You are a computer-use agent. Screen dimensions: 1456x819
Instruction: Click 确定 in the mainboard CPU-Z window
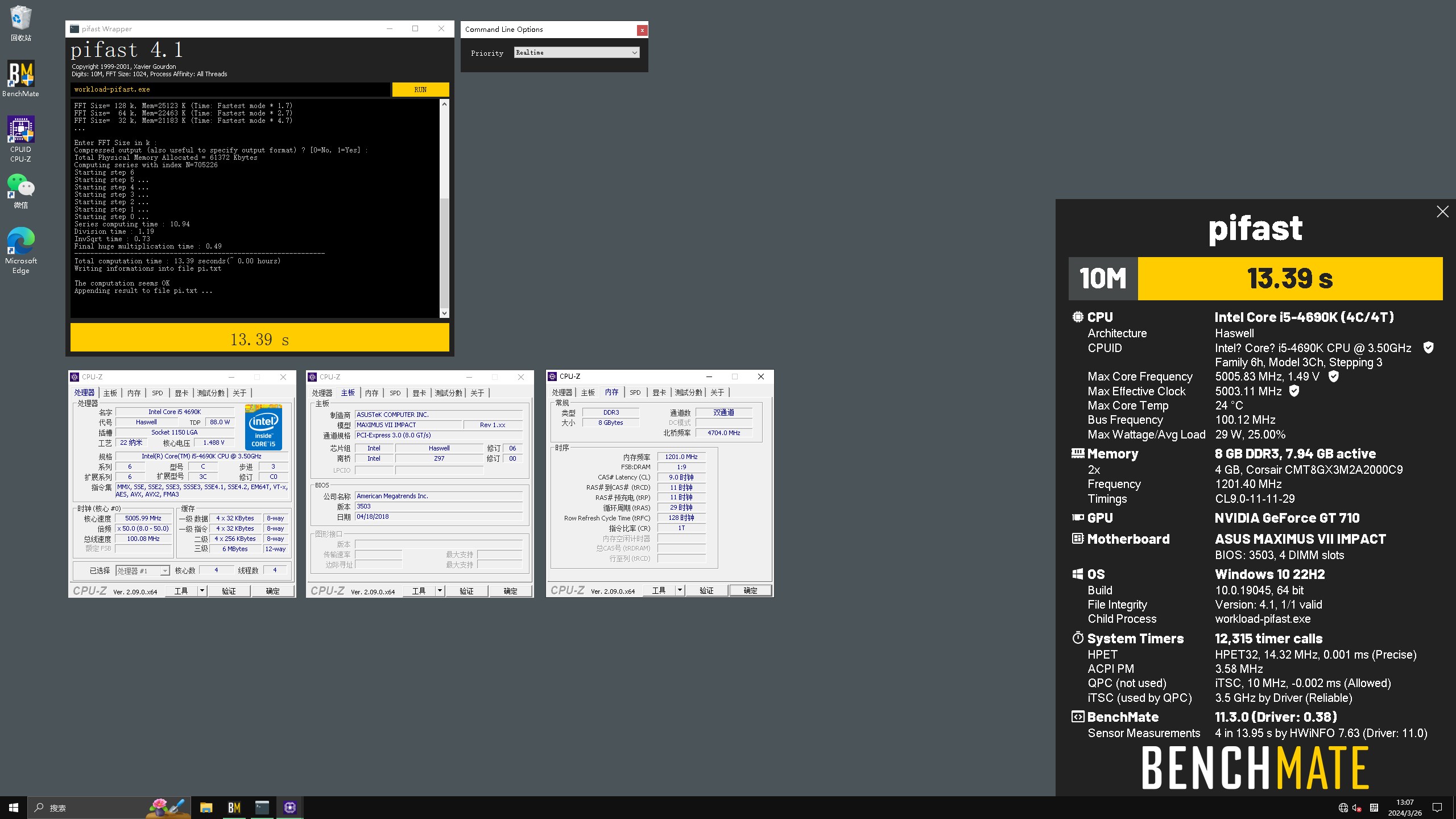click(x=510, y=591)
